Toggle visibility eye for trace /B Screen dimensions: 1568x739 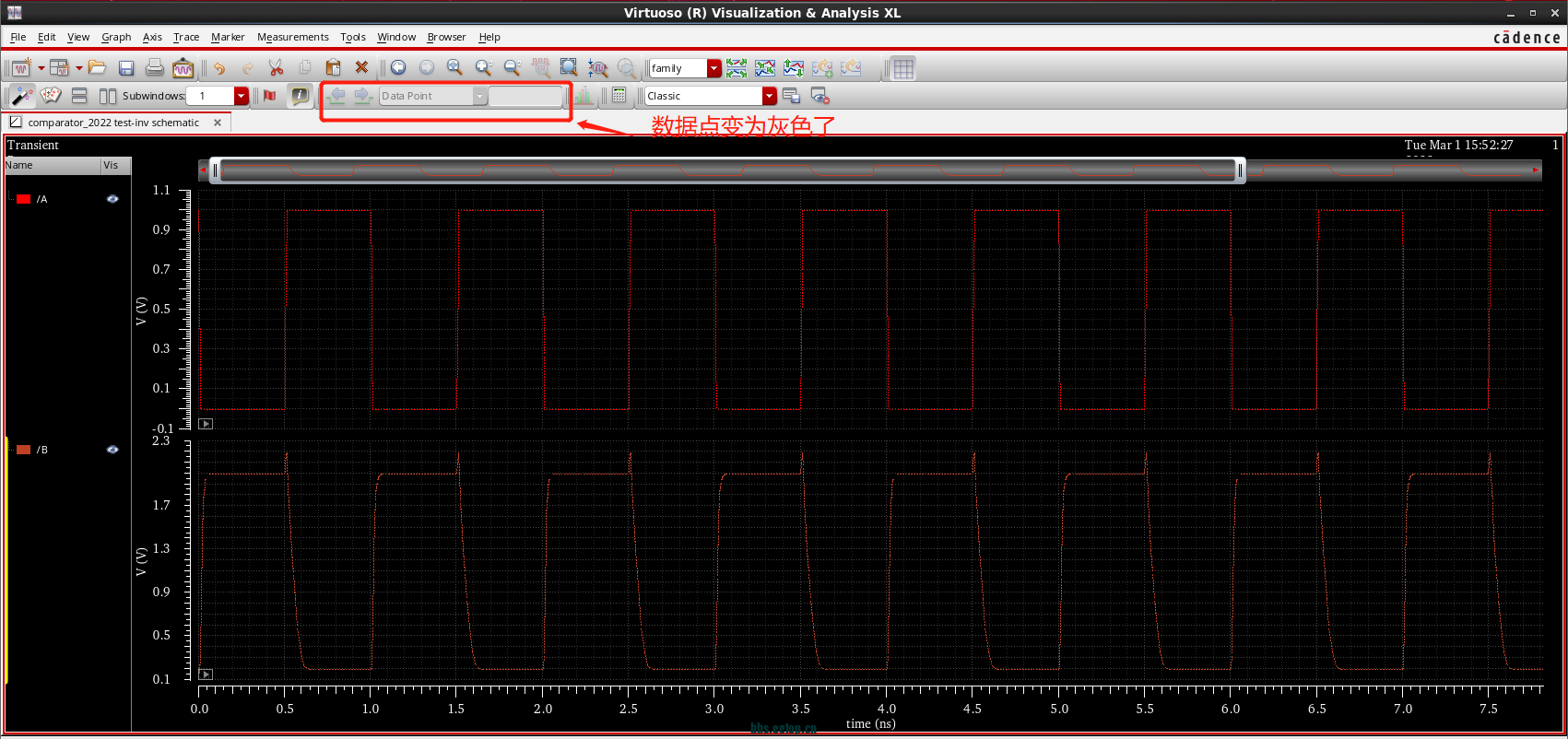tap(112, 450)
